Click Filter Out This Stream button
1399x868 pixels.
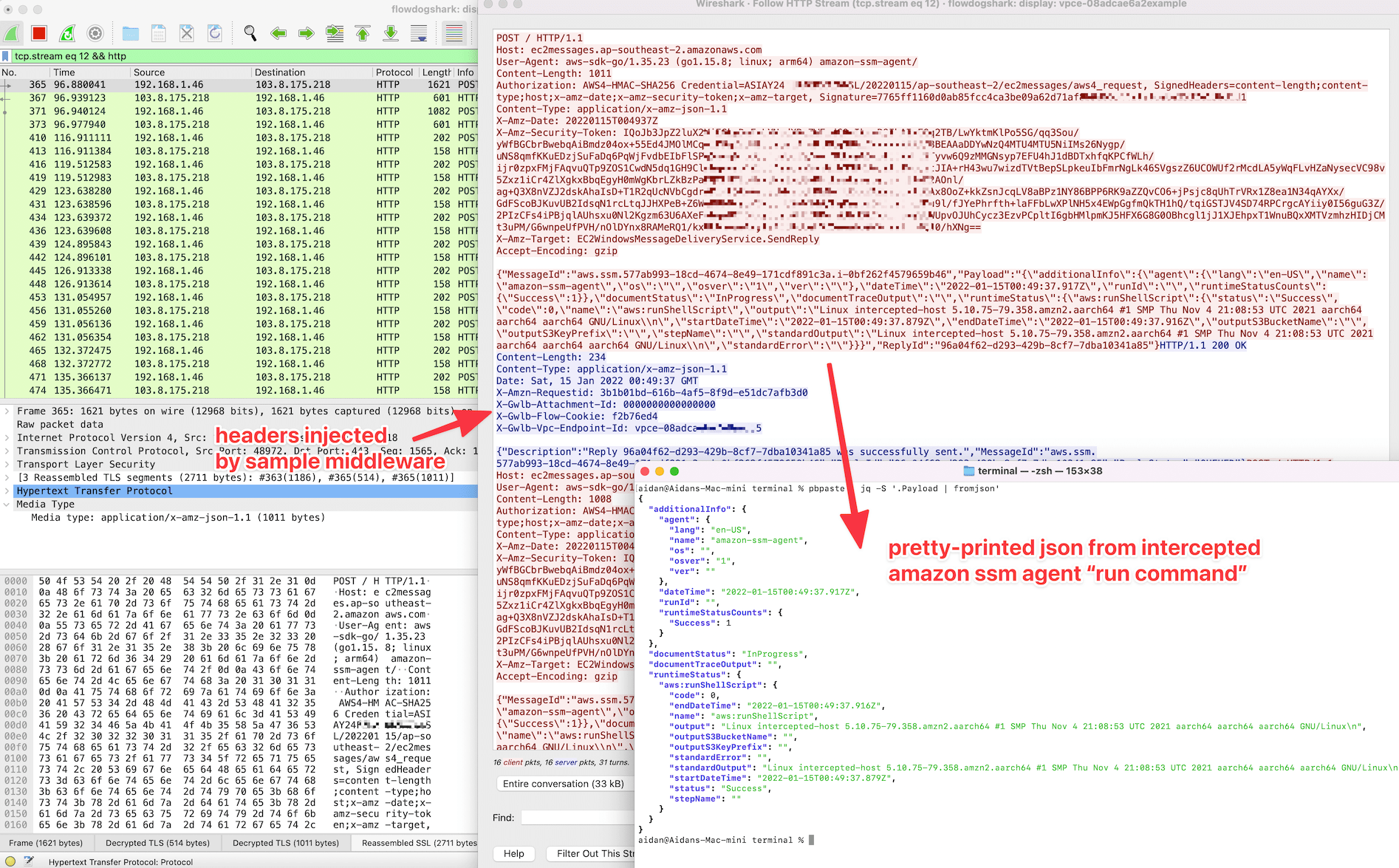tap(591, 853)
